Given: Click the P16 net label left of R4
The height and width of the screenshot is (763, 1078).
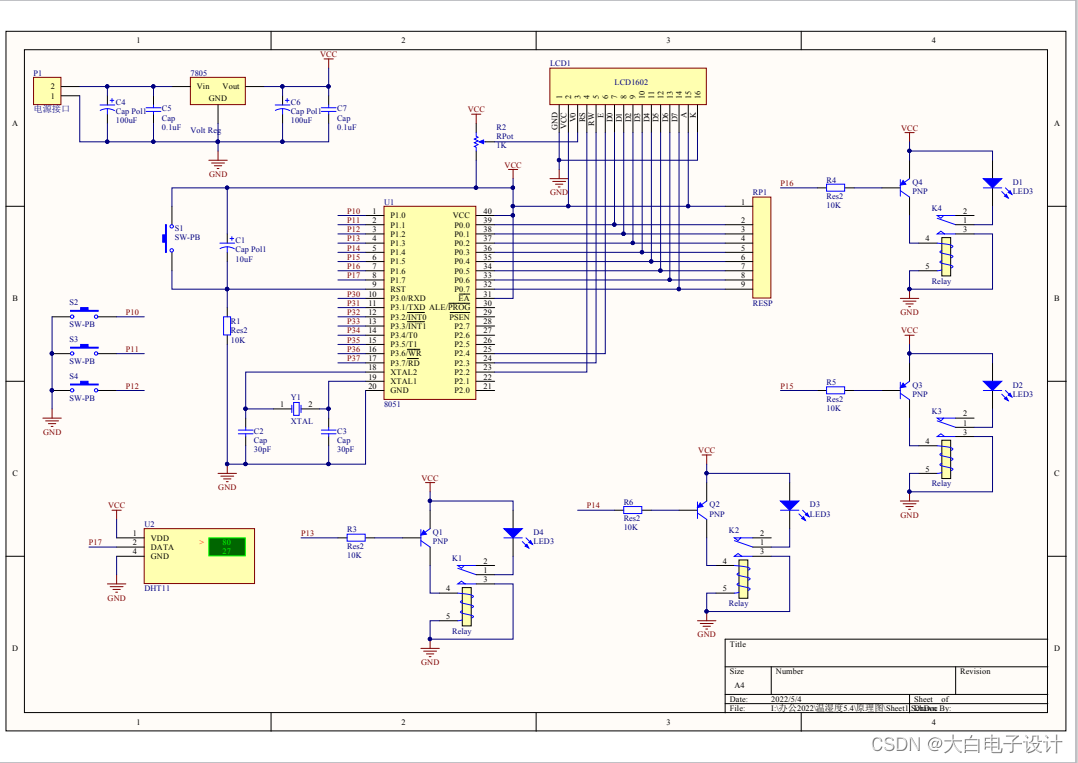Looking at the screenshot, I should [786, 184].
